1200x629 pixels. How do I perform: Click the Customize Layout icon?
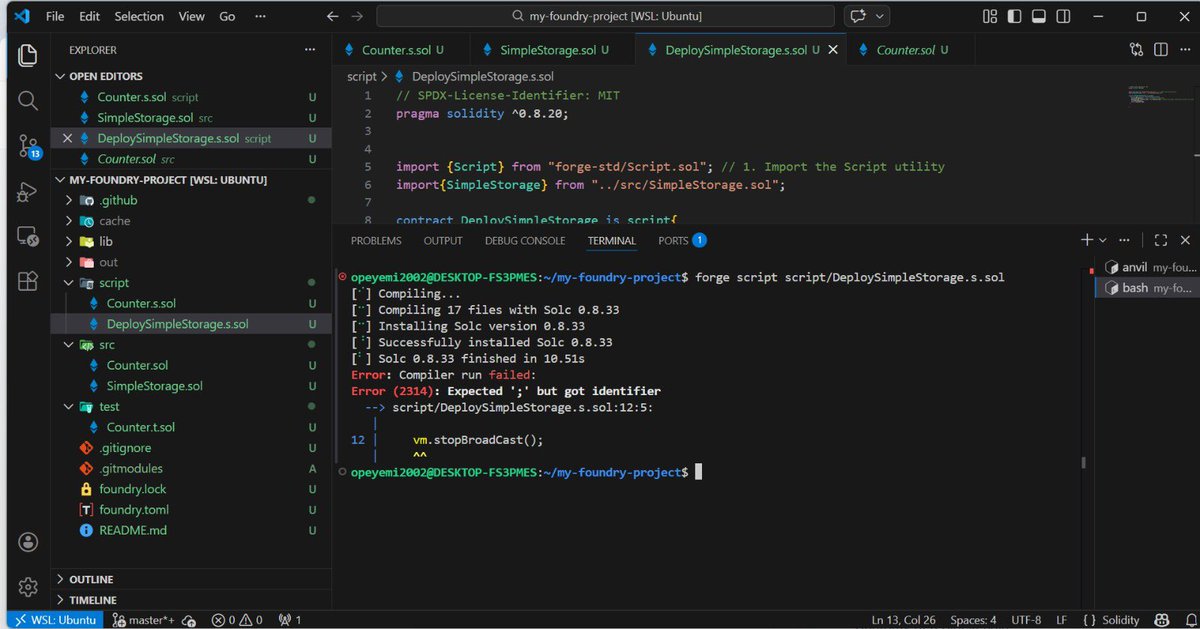989,16
